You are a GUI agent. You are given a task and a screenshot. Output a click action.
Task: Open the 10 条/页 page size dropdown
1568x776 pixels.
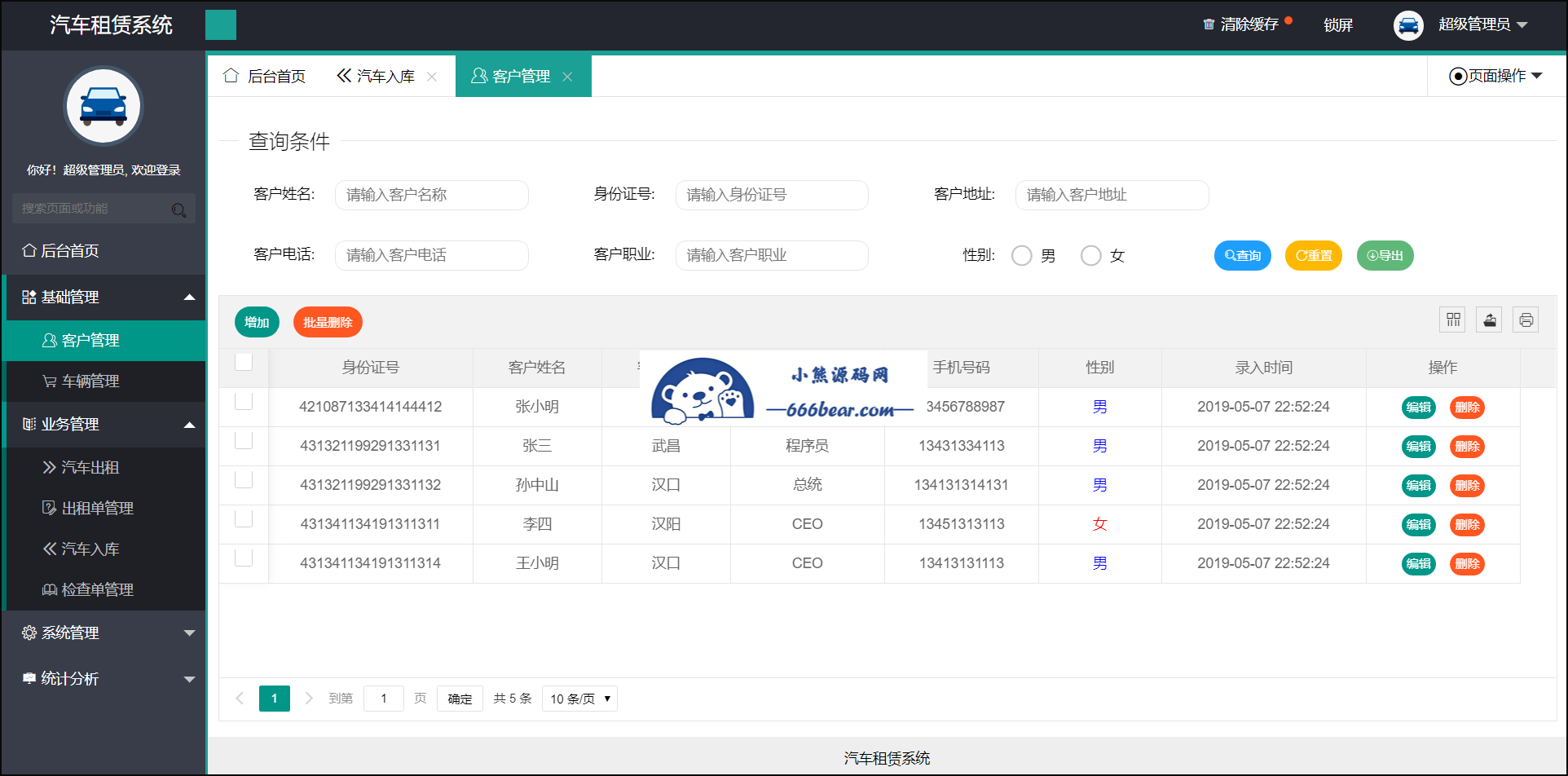point(579,699)
